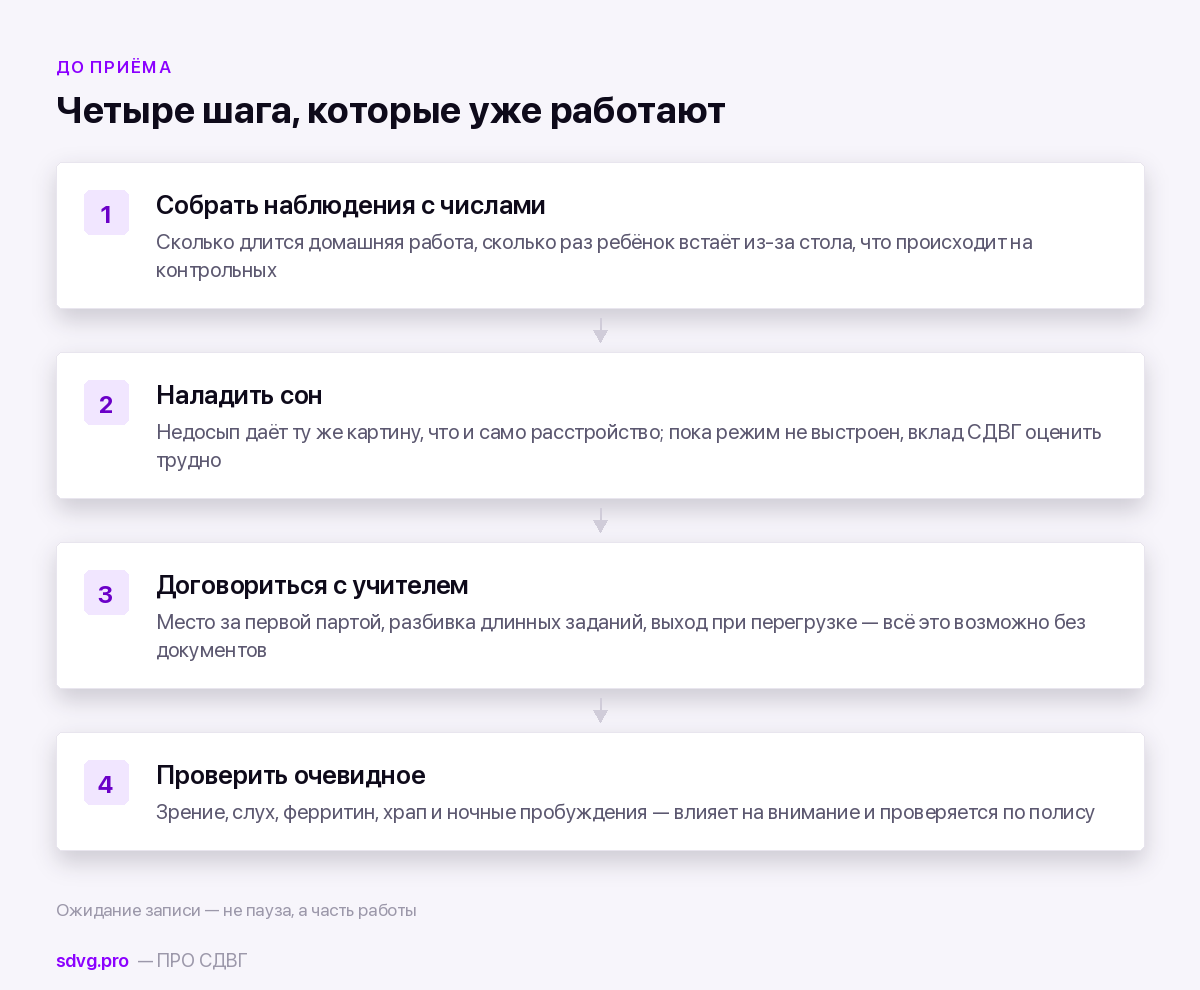Click description starting 'Сколько длится домашняя работа'
This screenshot has height=990, width=1200.
pyautogui.click(x=594, y=256)
